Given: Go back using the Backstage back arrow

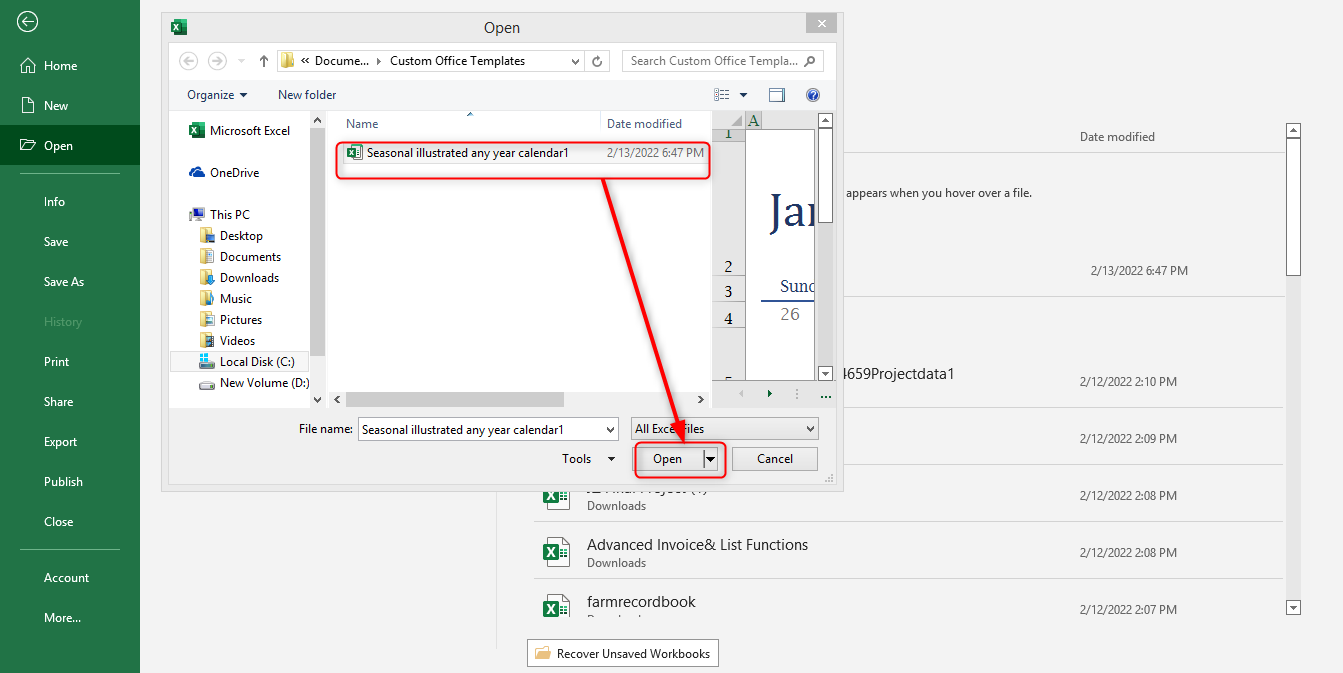Looking at the screenshot, I should [27, 21].
